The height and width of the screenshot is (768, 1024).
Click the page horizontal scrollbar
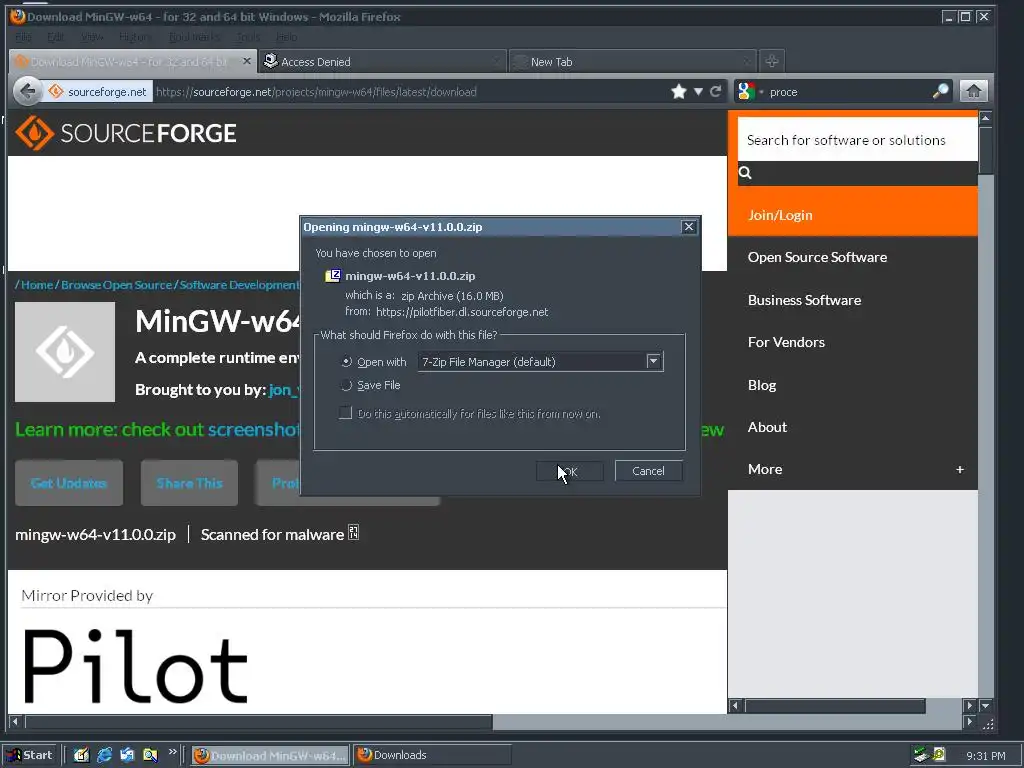(258, 722)
